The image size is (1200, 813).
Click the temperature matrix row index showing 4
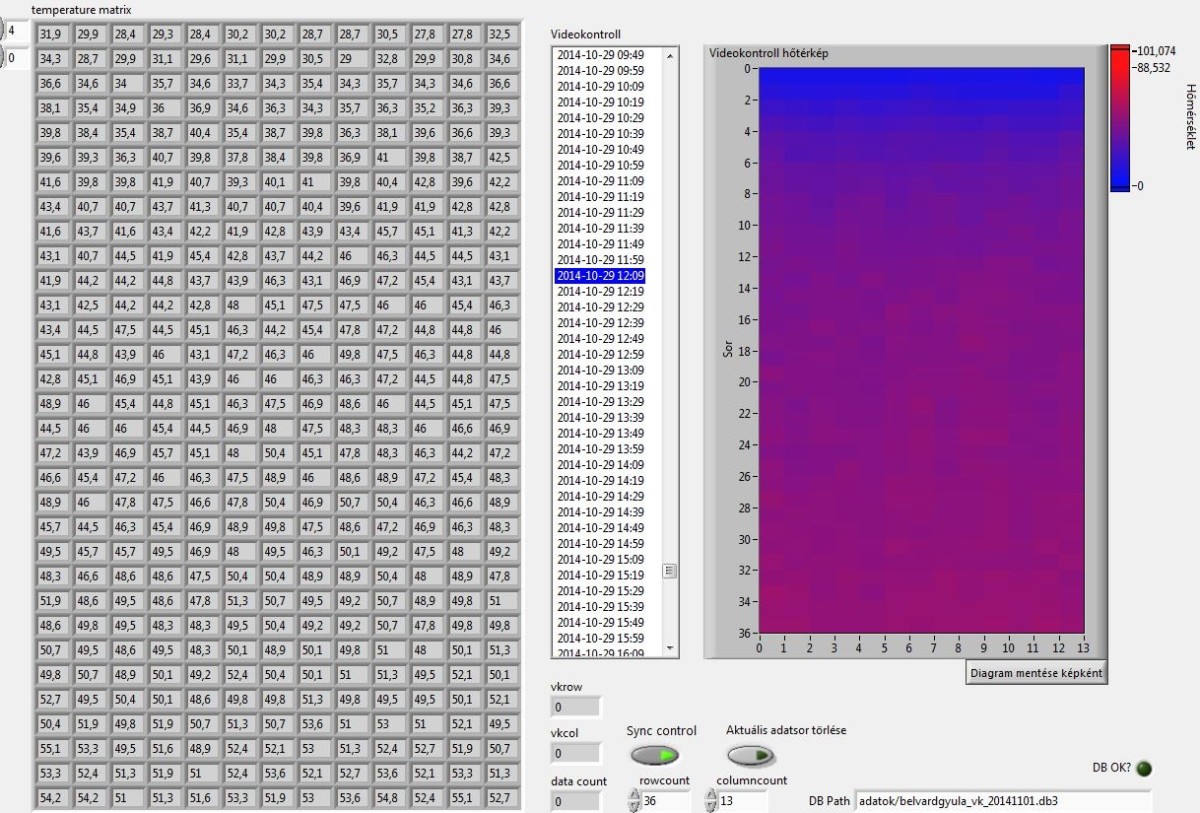pyautogui.click(x=17, y=32)
